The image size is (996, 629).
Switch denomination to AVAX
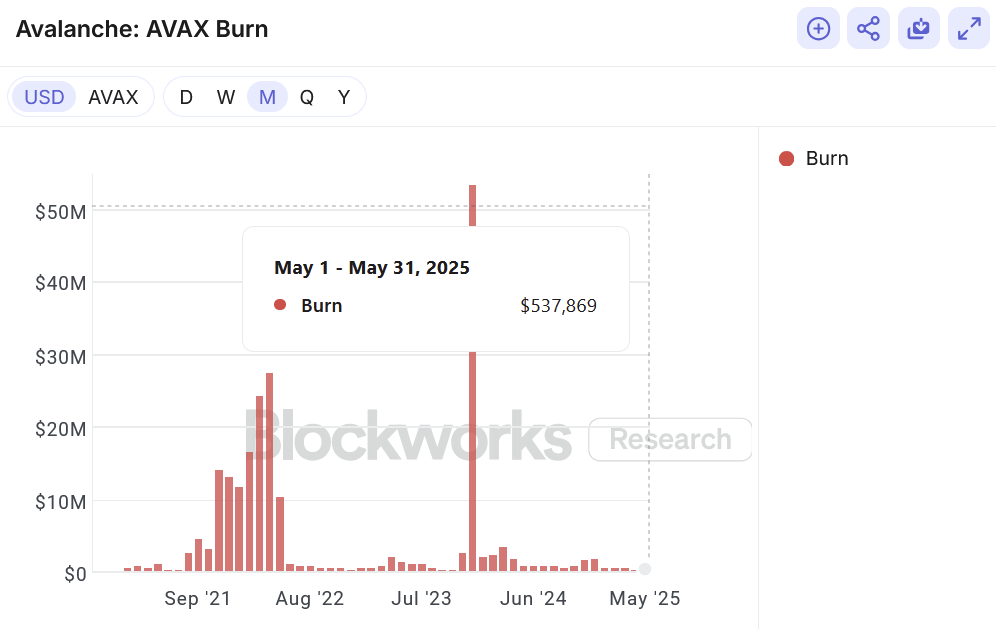[113, 97]
